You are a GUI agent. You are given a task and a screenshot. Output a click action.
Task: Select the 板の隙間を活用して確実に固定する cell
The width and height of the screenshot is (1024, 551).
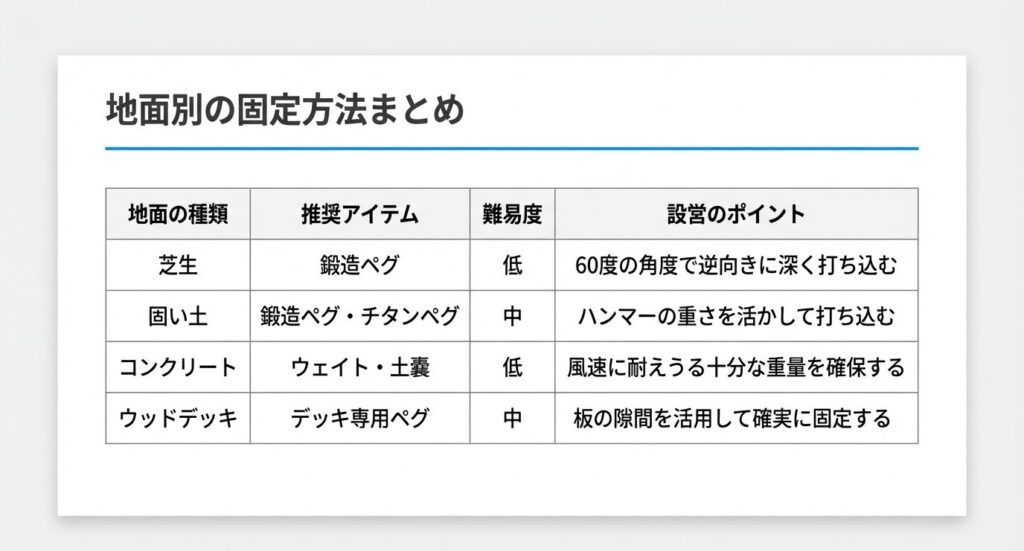pyautogui.click(x=736, y=418)
